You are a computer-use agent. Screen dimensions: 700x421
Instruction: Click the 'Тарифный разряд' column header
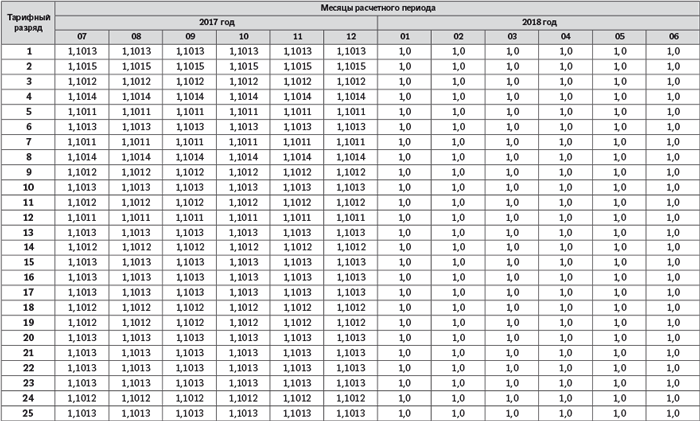pyautogui.click(x=28, y=22)
